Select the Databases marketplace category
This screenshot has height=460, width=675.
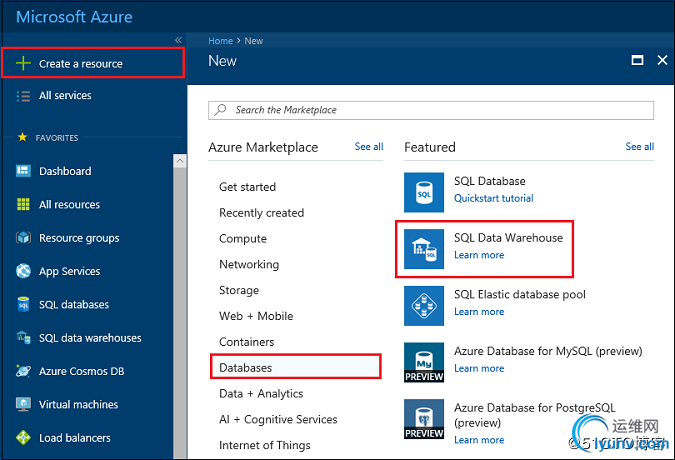pyautogui.click(x=295, y=367)
